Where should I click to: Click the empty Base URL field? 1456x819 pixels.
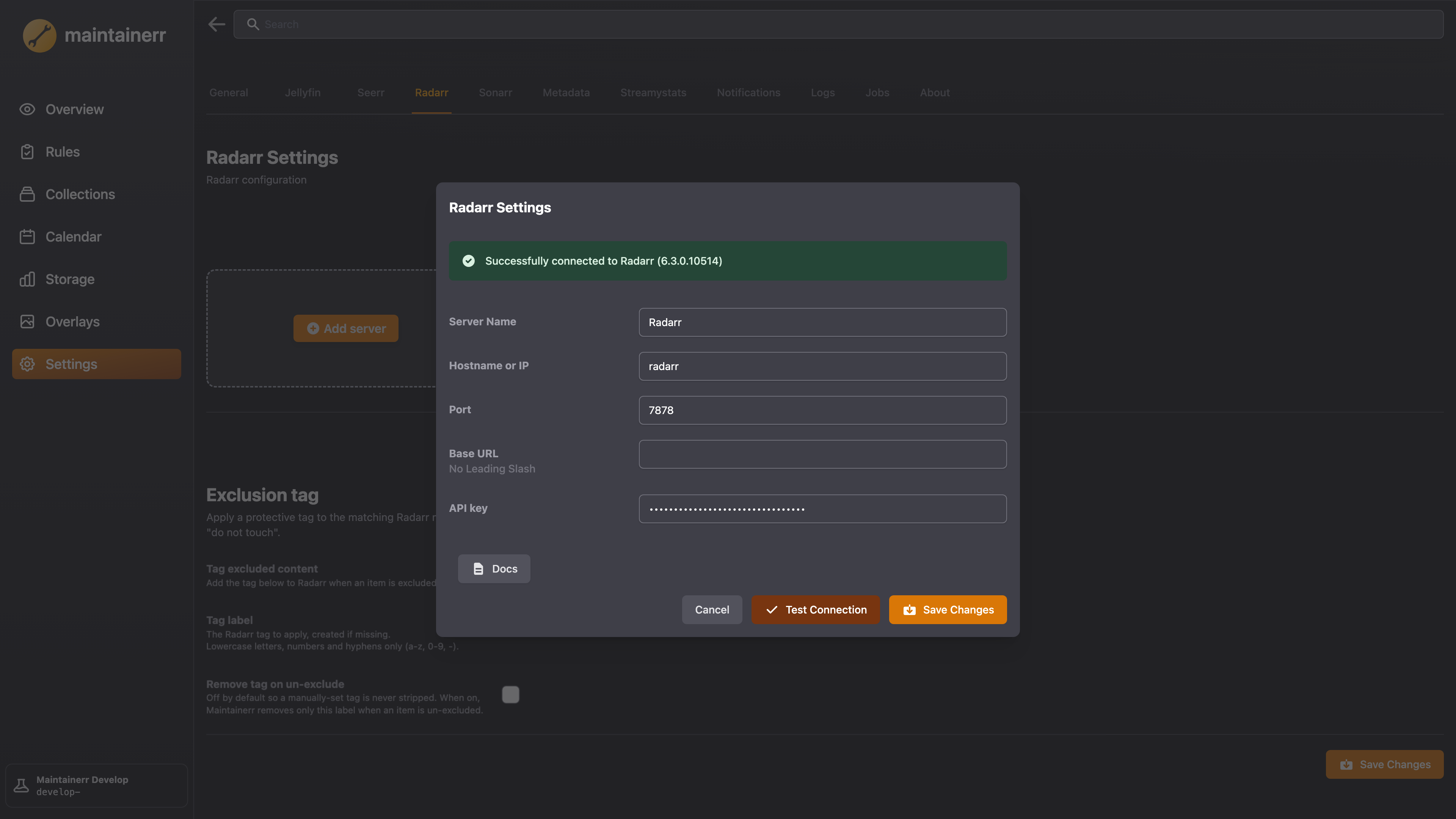tap(822, 454)
